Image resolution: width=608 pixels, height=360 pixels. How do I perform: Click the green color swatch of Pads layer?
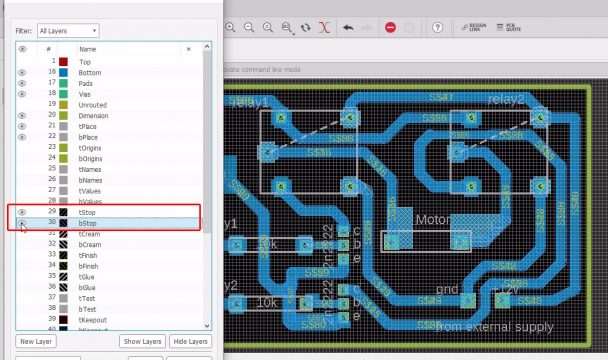[63, 83]
